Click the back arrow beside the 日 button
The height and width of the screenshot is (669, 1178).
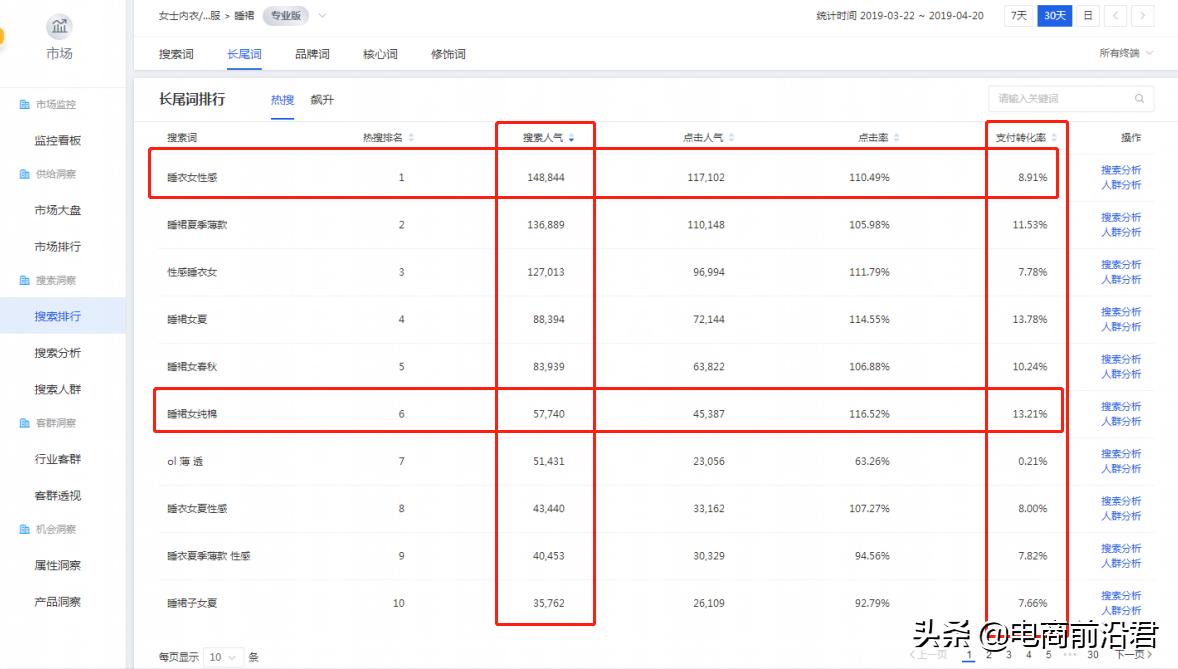pos(1117,15)
